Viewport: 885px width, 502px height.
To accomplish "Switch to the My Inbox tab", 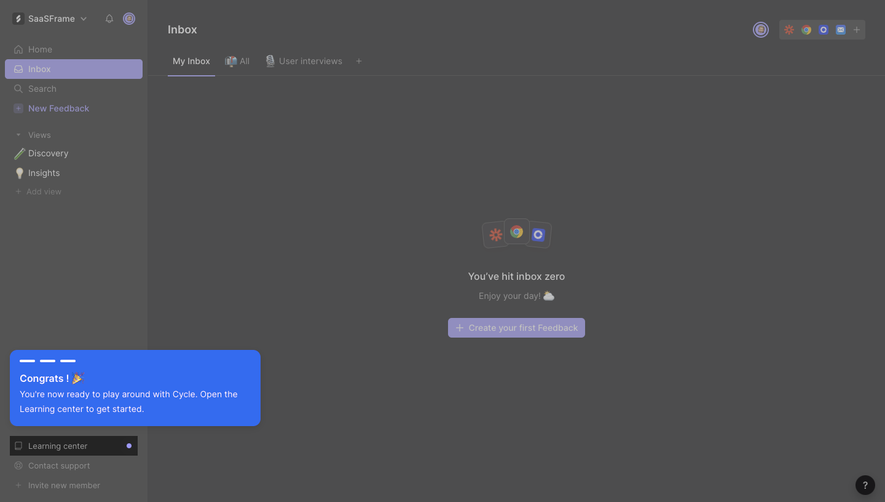I will 191,61.
